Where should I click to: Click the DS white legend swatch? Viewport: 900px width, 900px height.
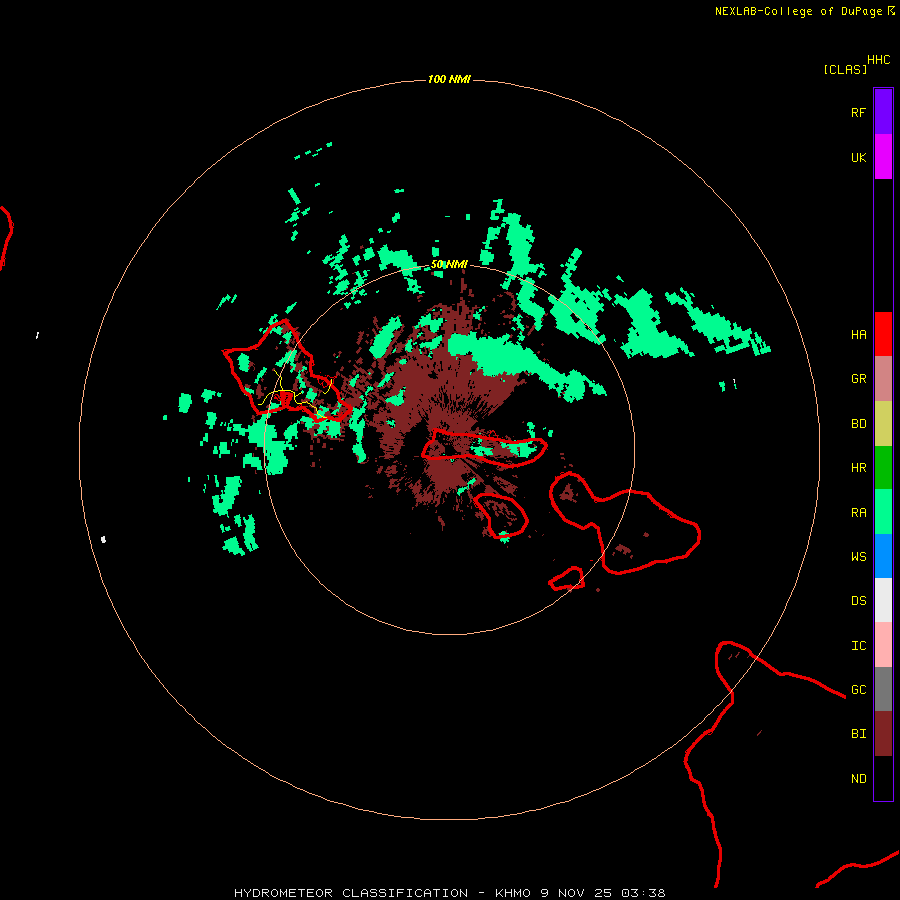[x=883, y=600]
